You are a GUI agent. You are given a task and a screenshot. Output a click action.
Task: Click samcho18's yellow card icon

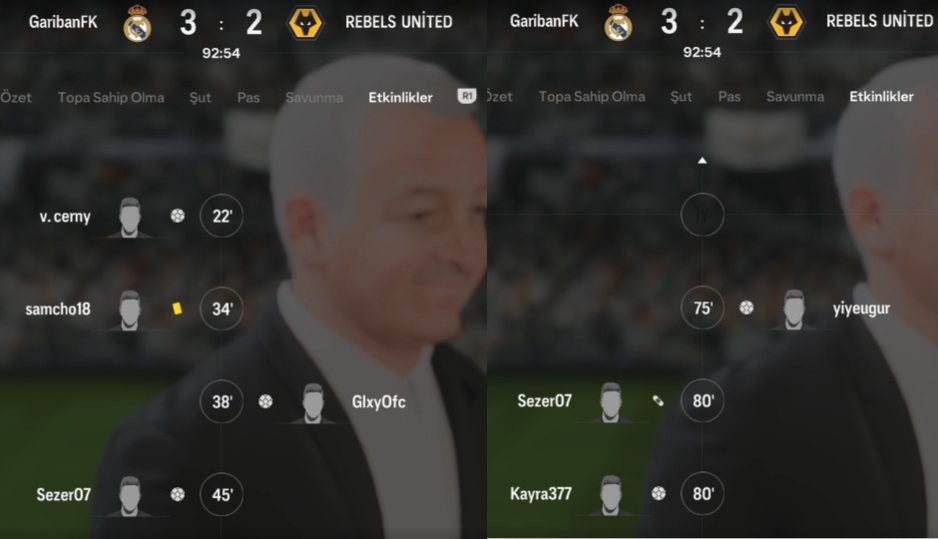coord(177,308)
